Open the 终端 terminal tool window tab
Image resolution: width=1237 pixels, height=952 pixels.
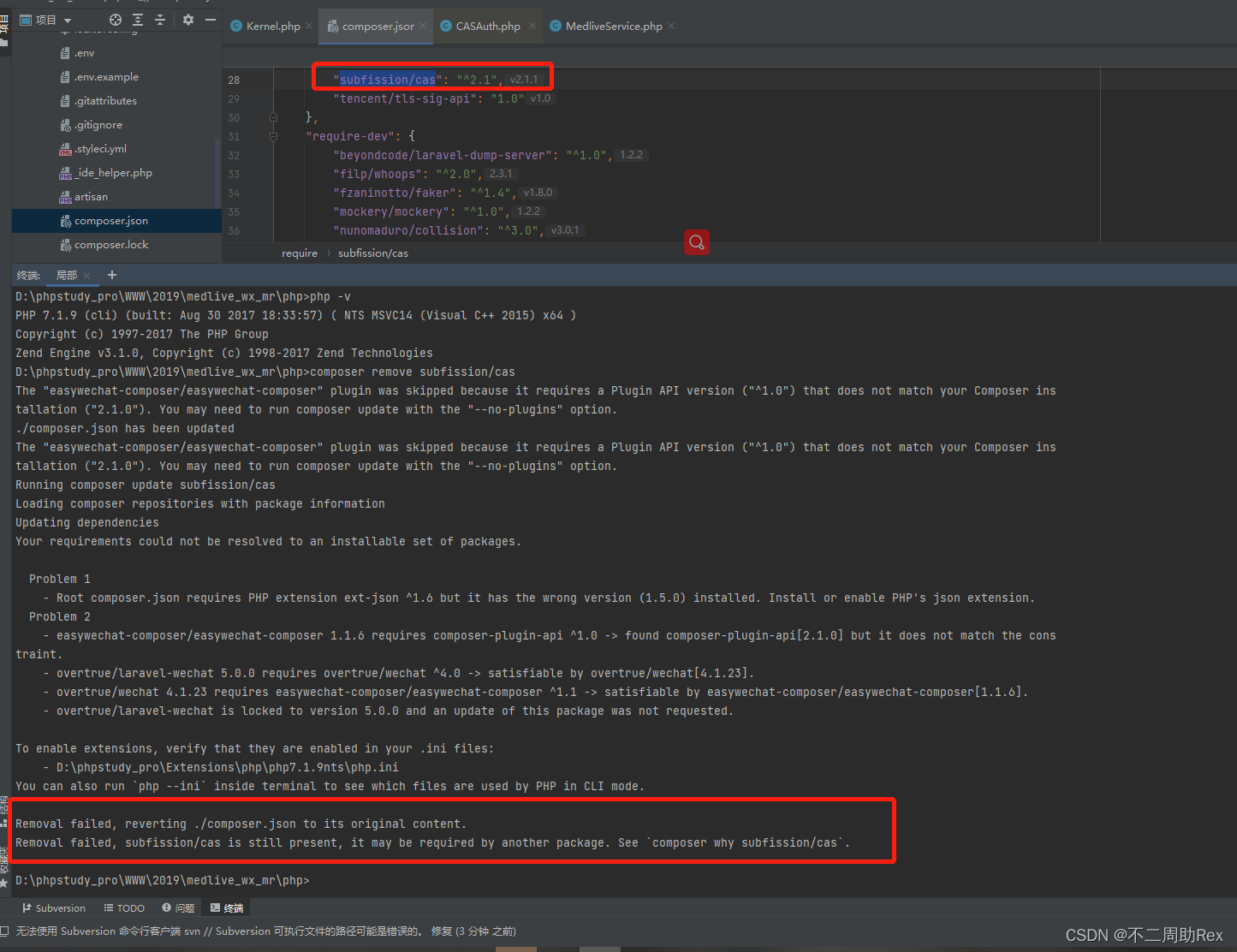tap(227, 908)
